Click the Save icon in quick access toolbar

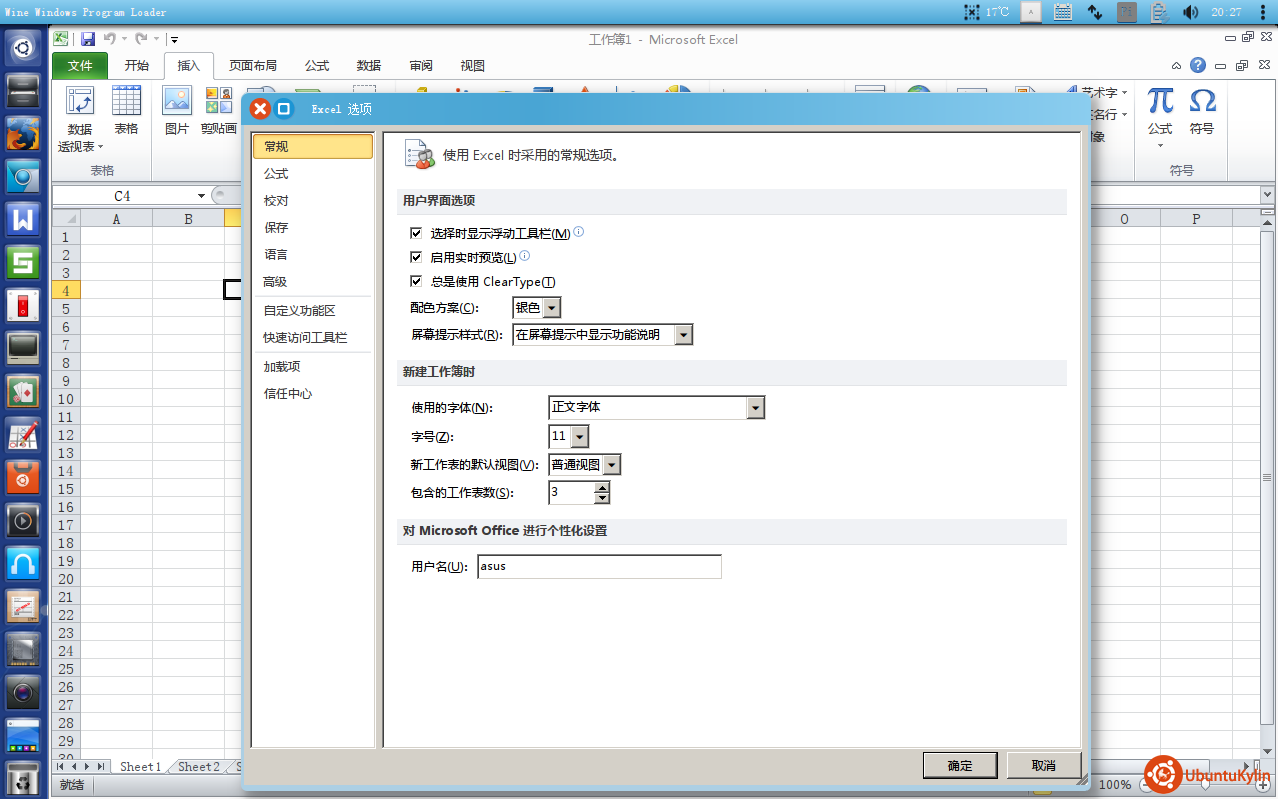(88, 39)
